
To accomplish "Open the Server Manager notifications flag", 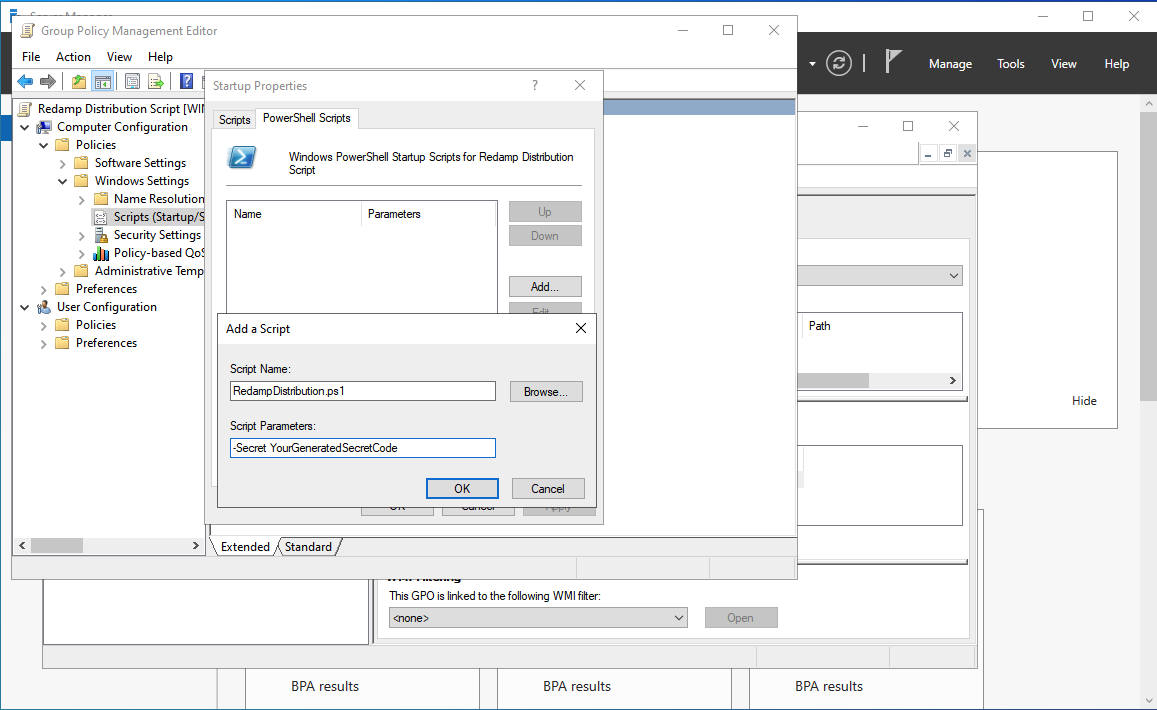I will (893, 62).
